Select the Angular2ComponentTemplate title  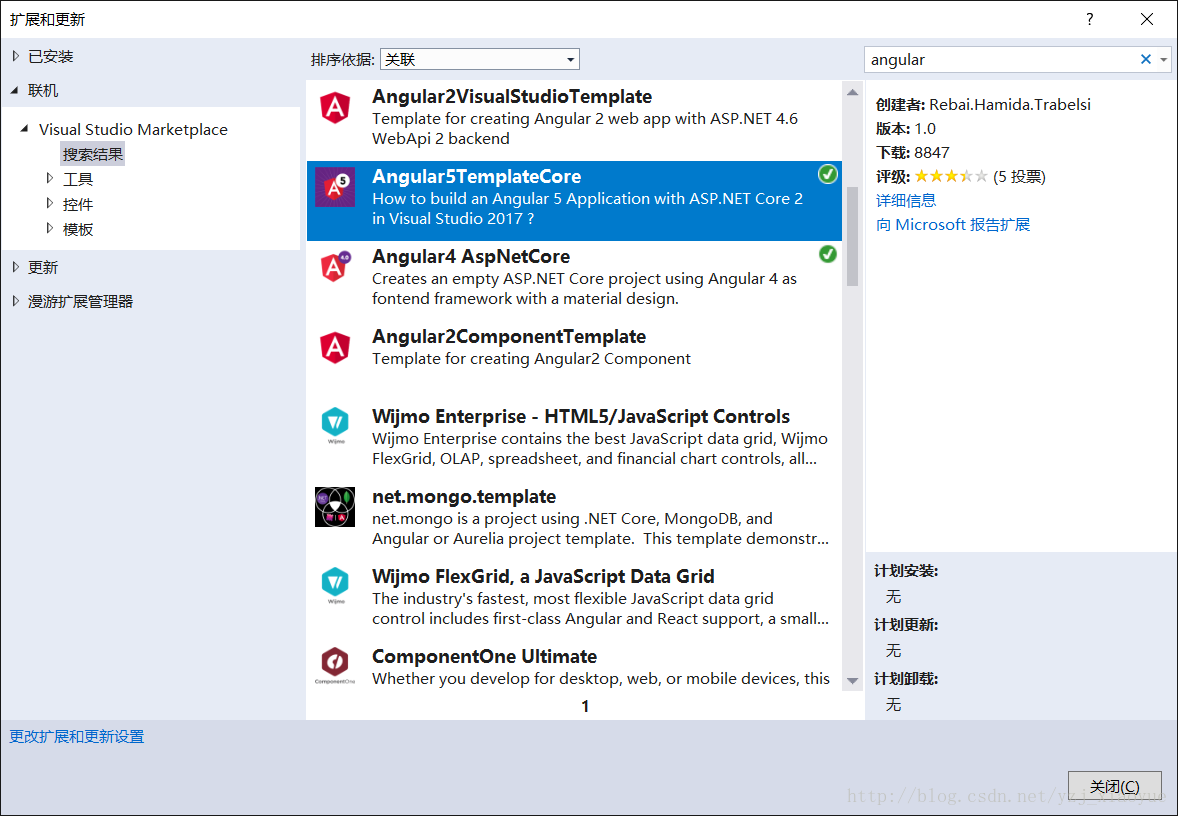point(509,337)
